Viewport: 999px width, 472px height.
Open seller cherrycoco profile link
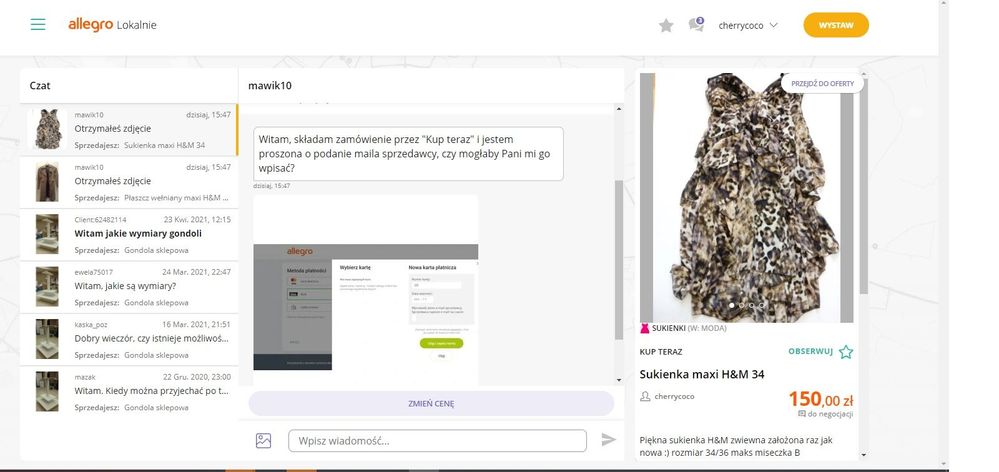(x=674, y=396)
